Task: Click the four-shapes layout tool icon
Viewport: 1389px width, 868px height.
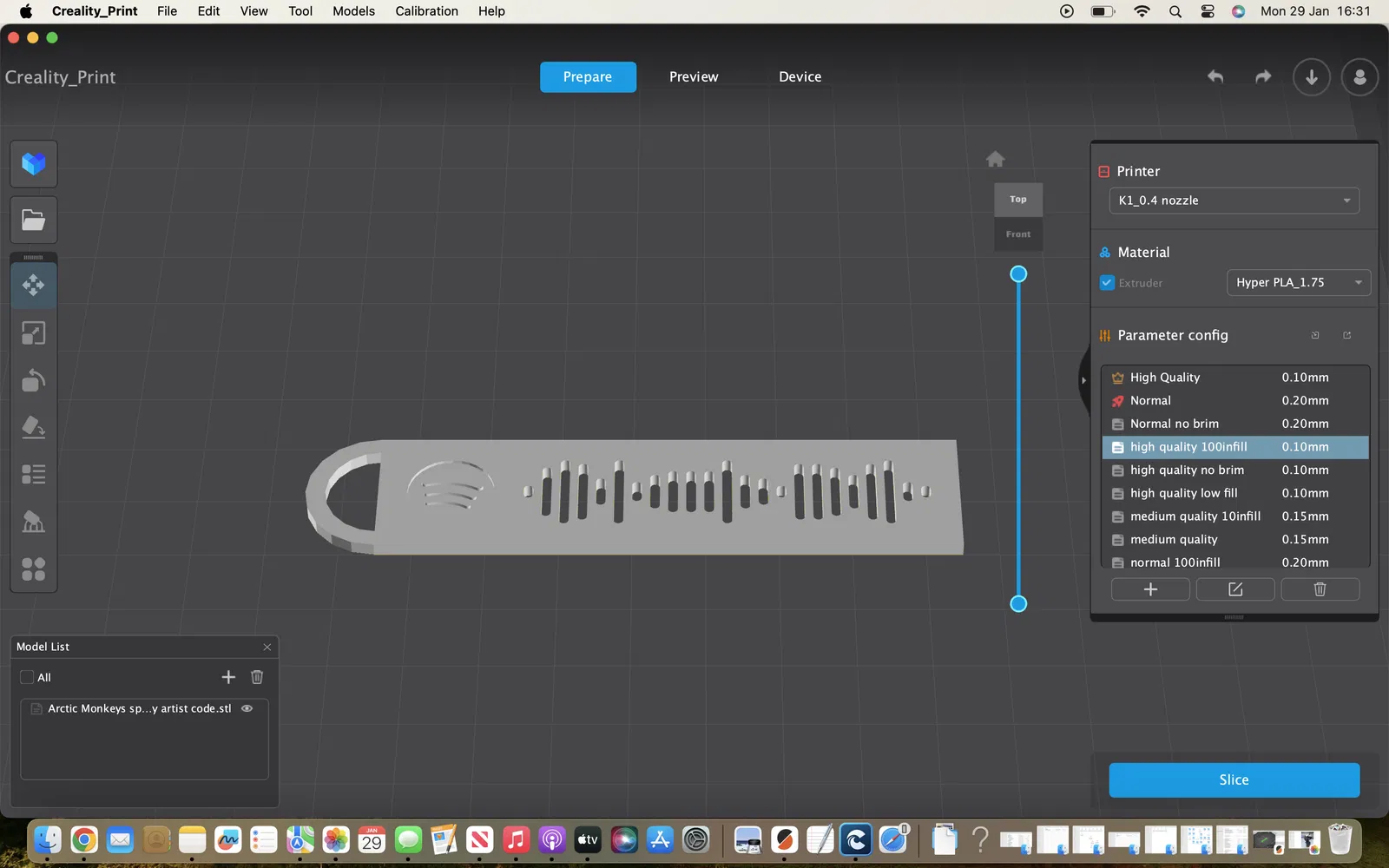Action: click(x=34, y=569)
